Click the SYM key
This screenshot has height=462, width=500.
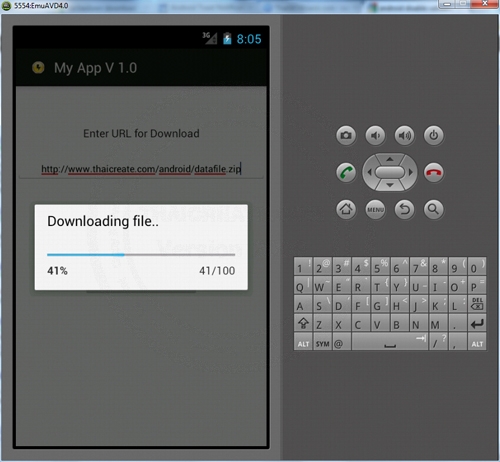pos(322,342)
